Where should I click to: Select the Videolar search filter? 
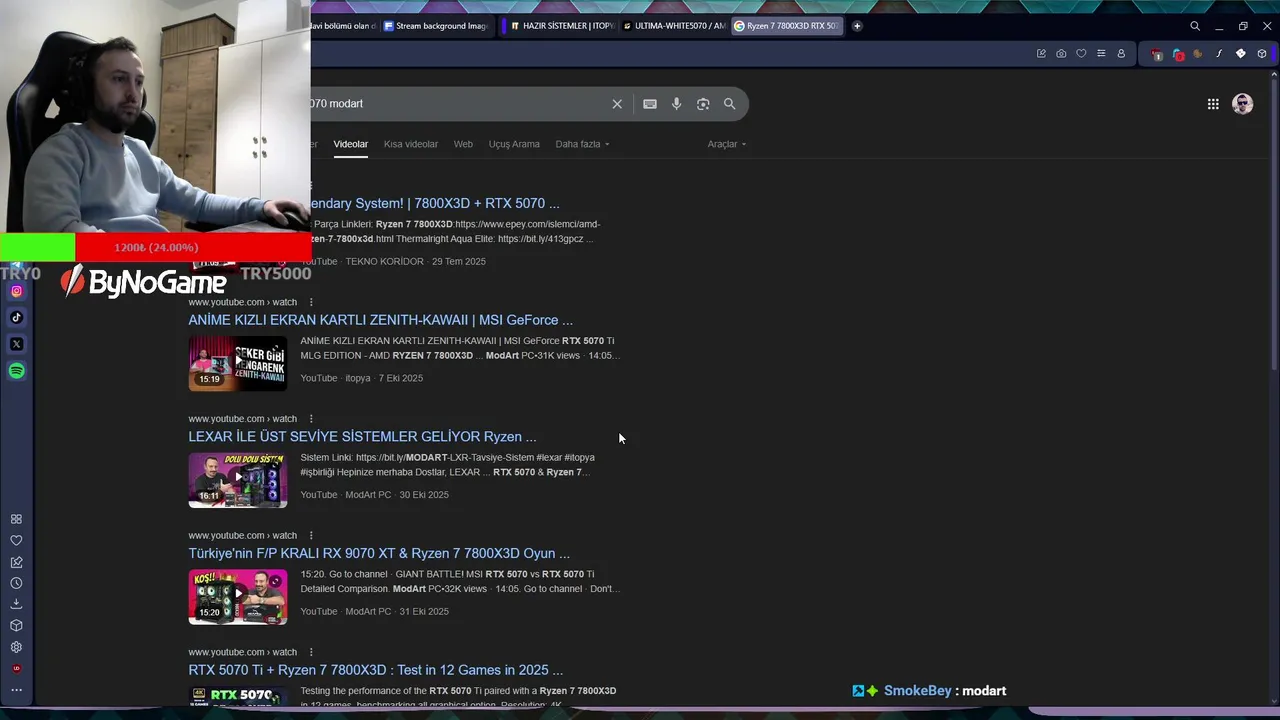[x=351, y=144]
